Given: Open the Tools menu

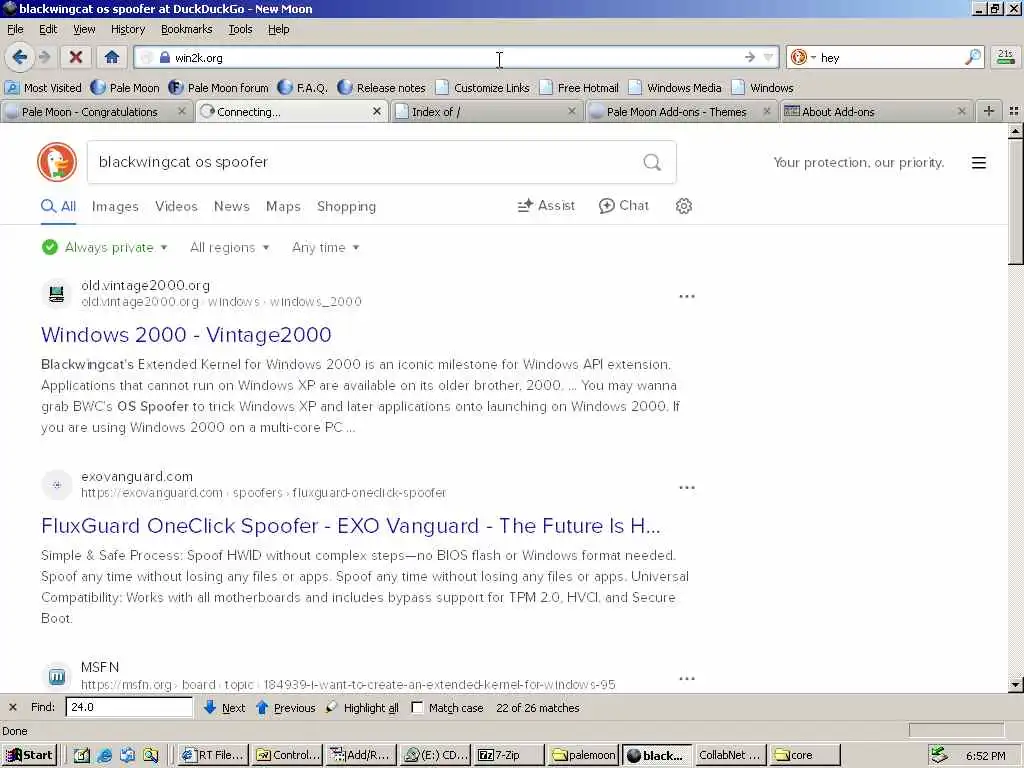Looking at the screenshot, I should tap(240, 29).
